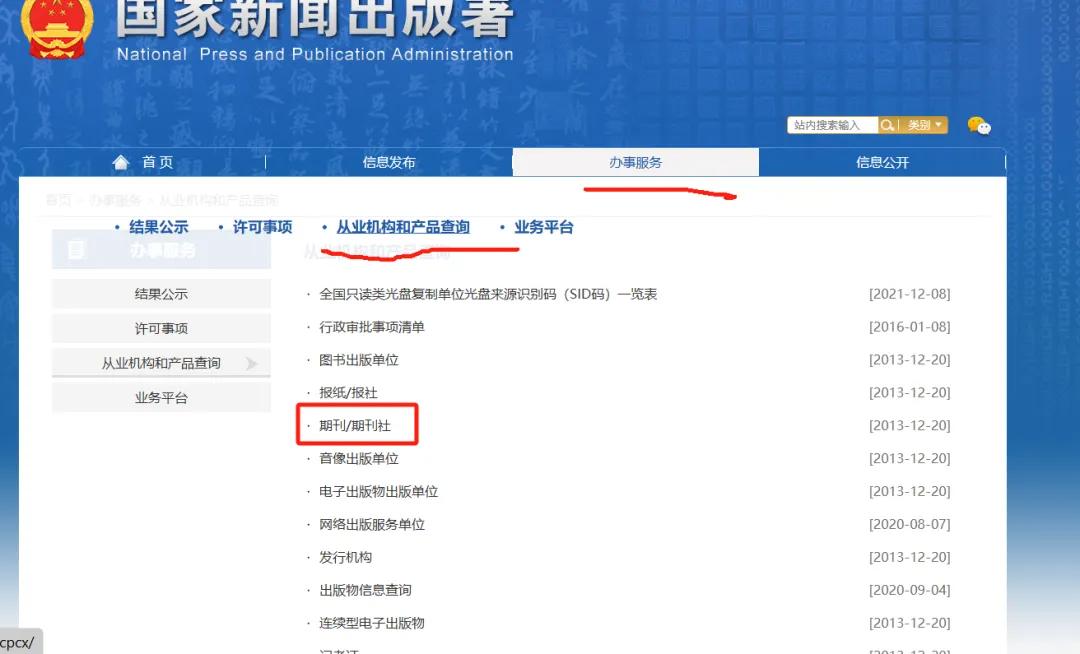Click arrow icon on 从业机构和产品查询 sidebar item
This screenshot has height=654, width=1080.
click(x=251, y=363)
